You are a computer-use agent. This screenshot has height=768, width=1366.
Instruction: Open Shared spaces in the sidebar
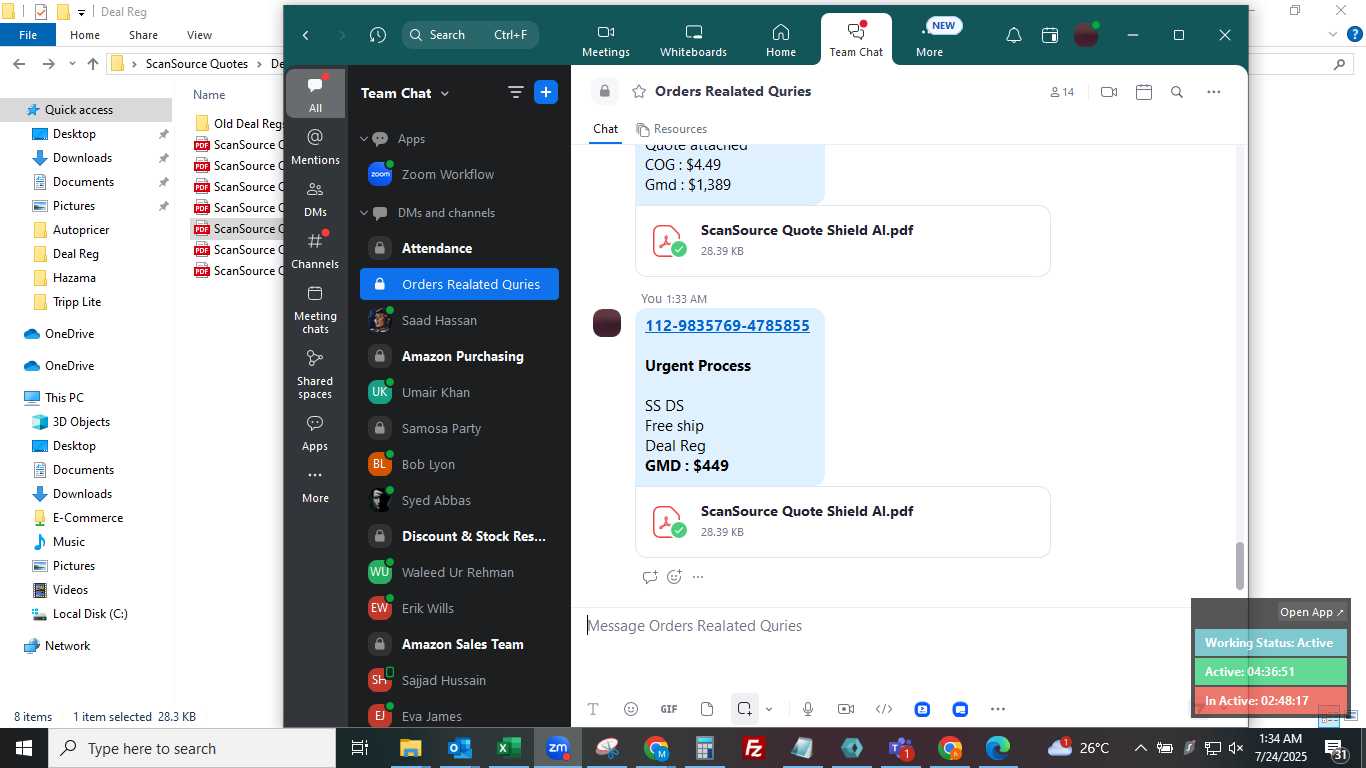[x=315, y=373]
